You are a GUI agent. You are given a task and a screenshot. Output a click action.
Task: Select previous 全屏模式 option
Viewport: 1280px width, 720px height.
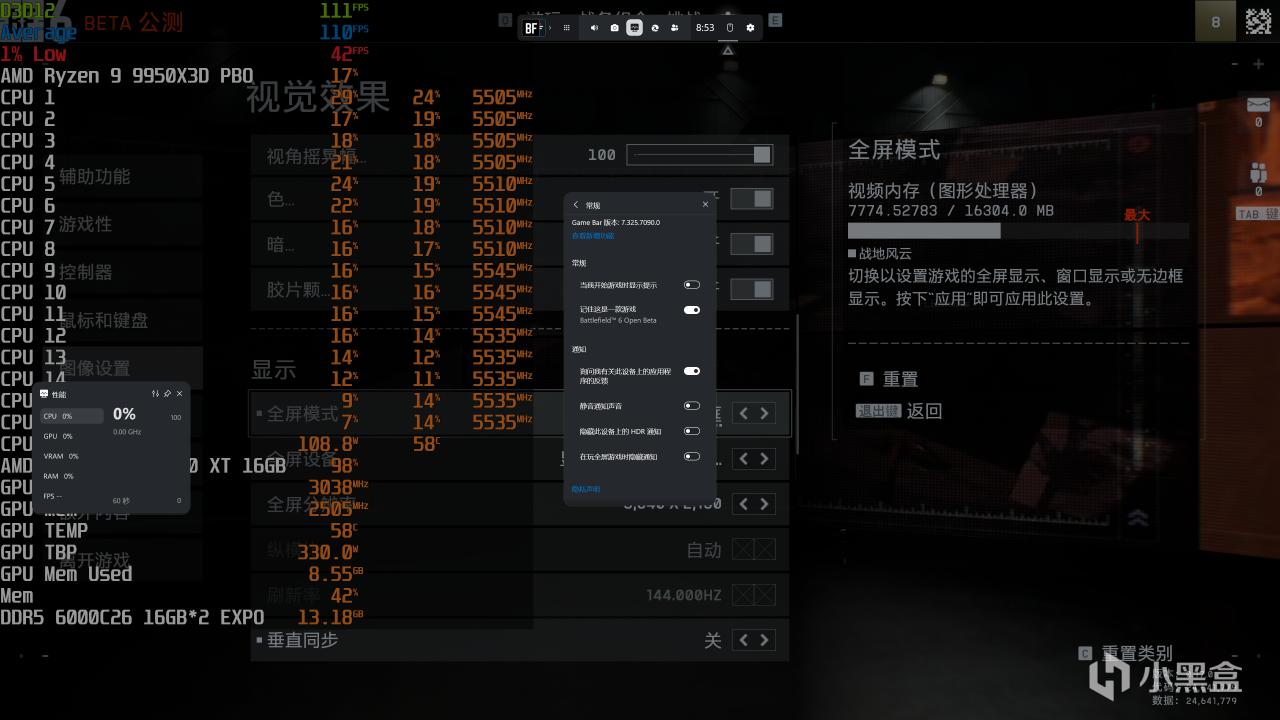click(744, 413)
